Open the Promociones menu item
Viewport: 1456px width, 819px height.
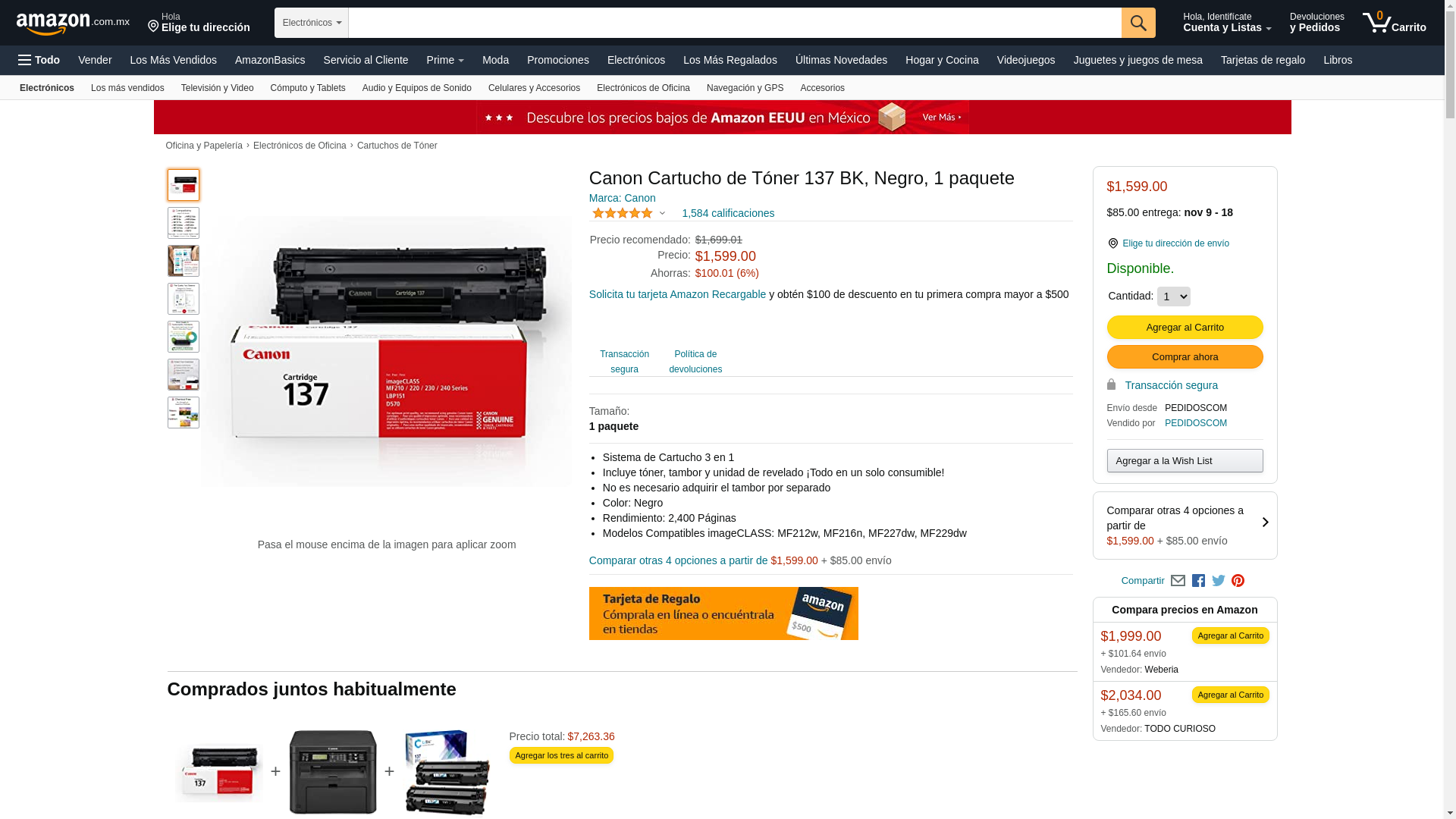557,60
